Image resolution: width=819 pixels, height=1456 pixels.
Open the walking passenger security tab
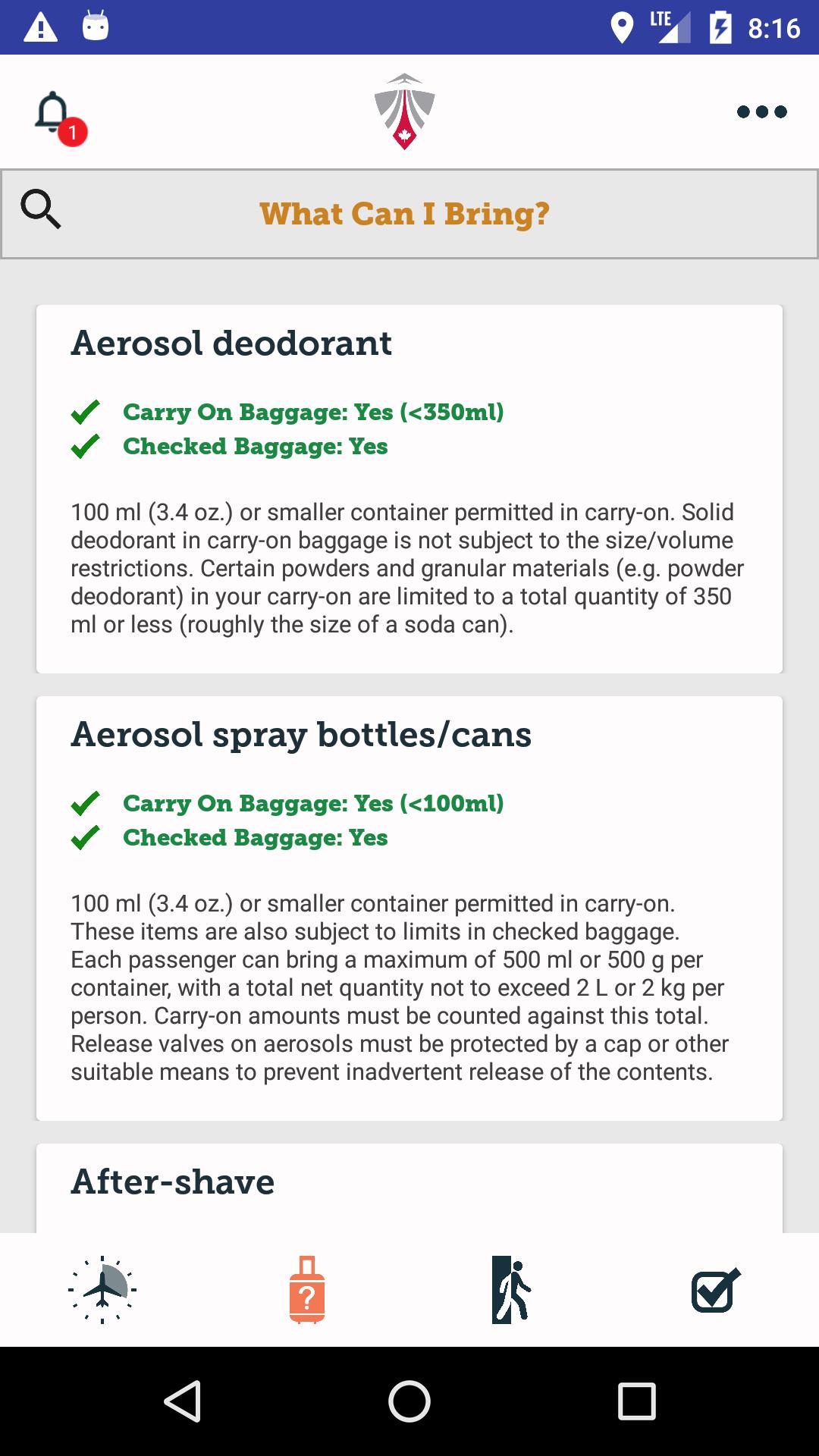pos(511,1289)
